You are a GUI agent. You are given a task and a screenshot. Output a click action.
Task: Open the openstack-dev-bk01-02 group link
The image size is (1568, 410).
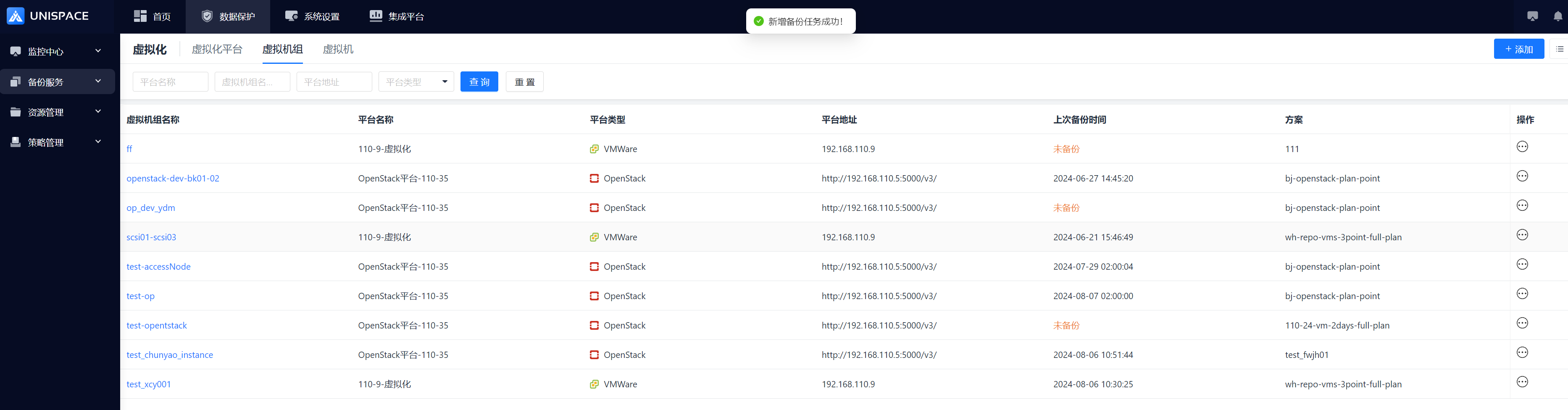pos(173,178)
